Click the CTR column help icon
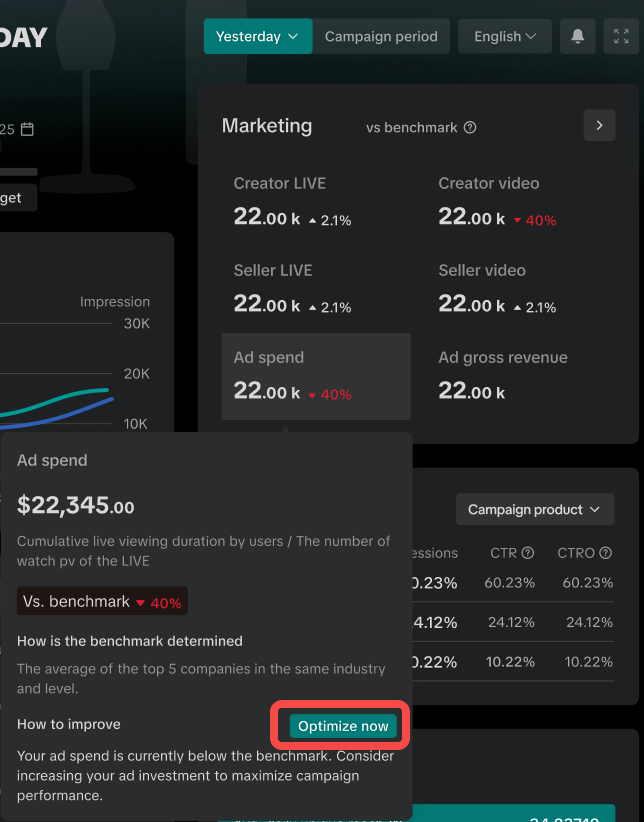 tap(527, 553)
